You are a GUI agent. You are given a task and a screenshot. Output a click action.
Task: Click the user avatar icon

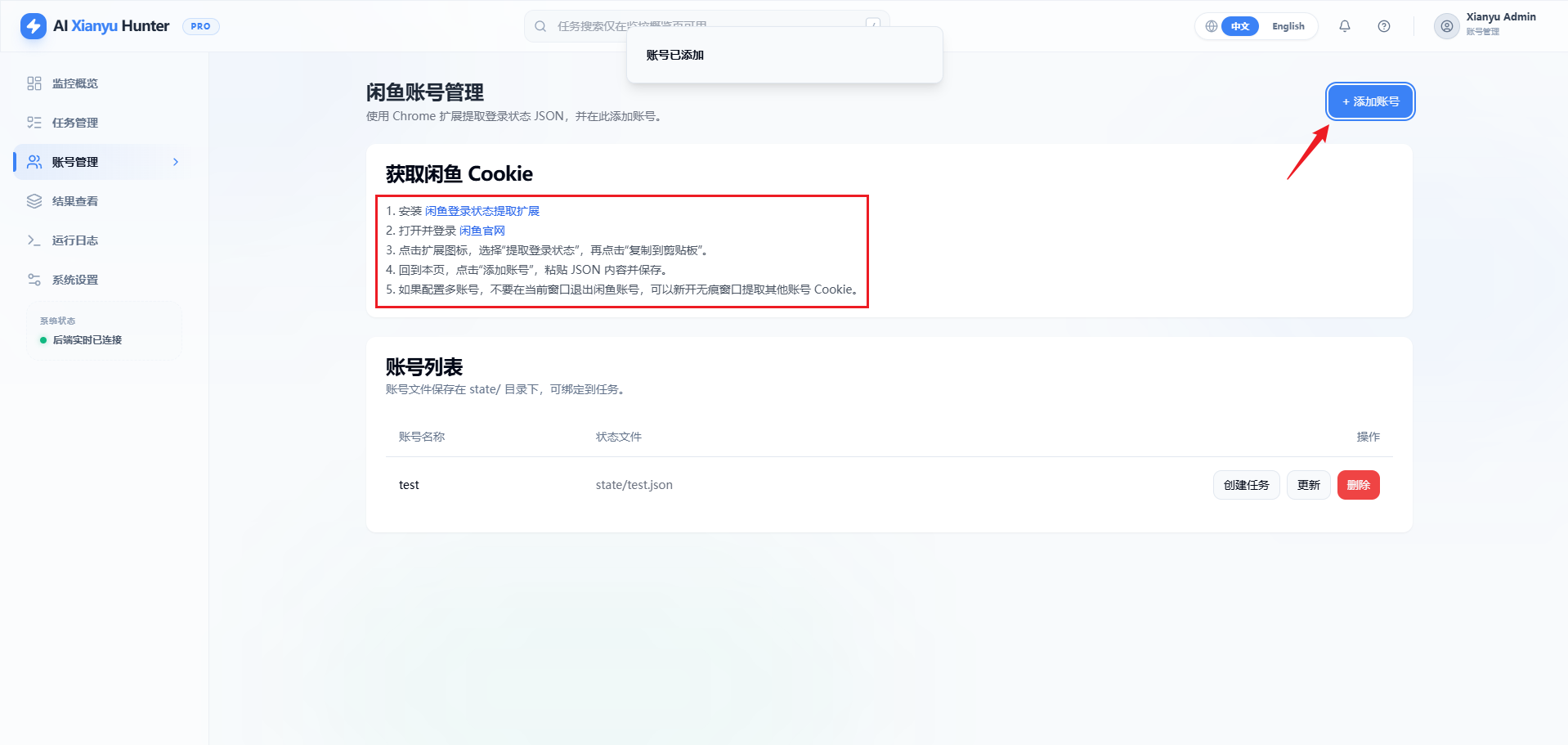[x=1447, y=26]
